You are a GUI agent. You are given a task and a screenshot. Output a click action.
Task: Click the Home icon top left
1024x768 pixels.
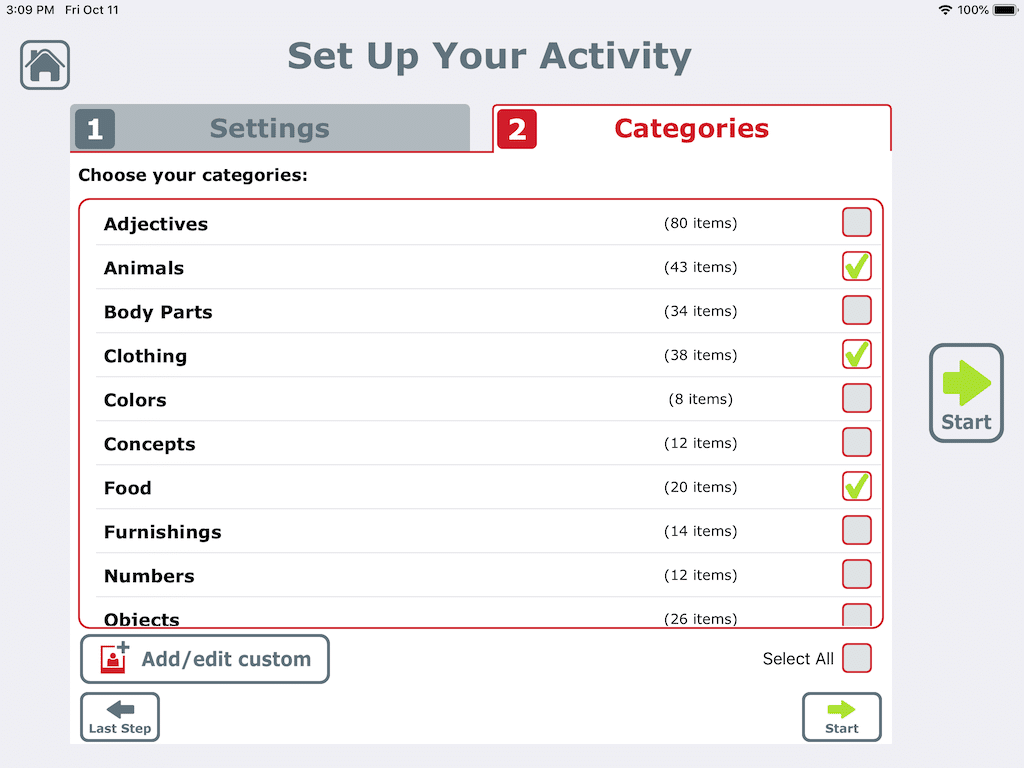pos(44,64)
